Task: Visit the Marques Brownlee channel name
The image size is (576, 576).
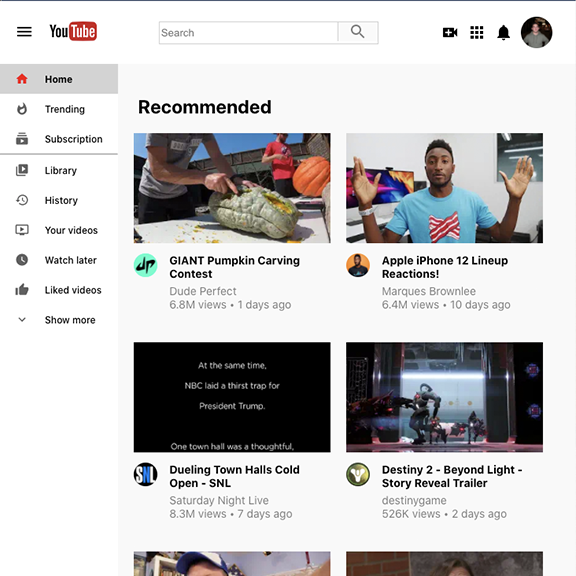Action: (429, 291)
